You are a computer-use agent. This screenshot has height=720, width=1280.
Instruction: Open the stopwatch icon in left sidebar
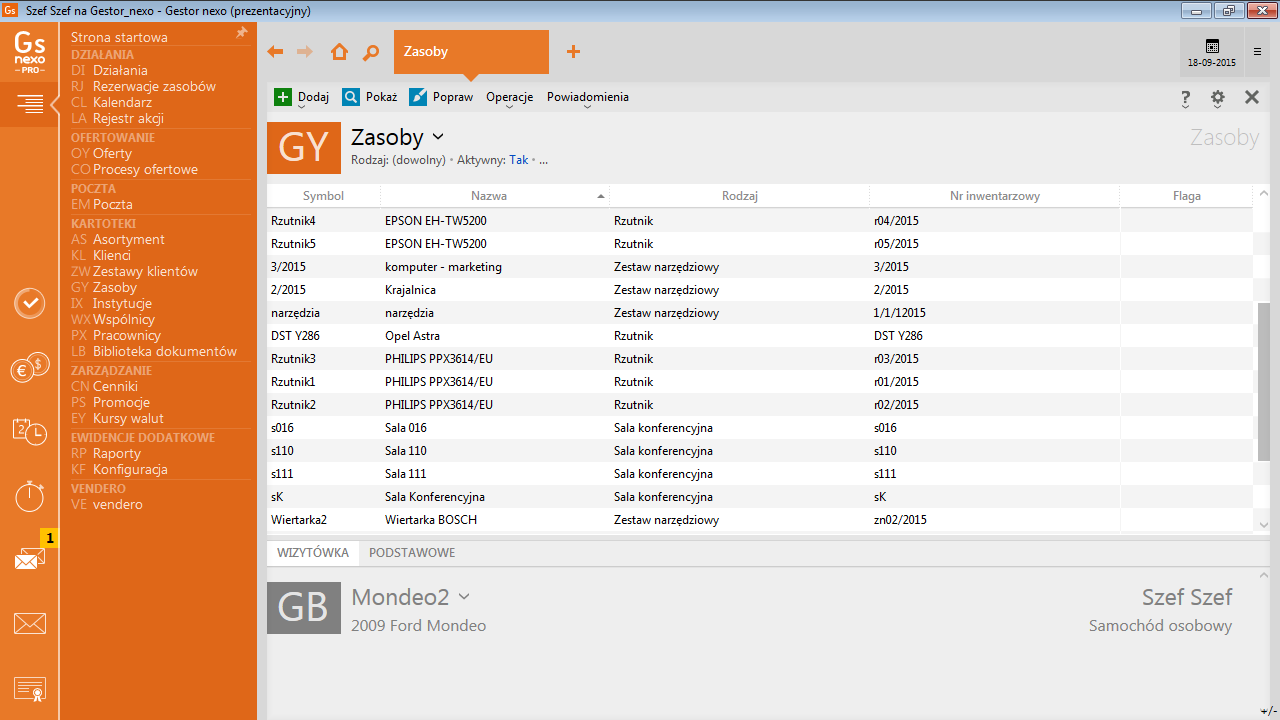(x=30, y=495)
